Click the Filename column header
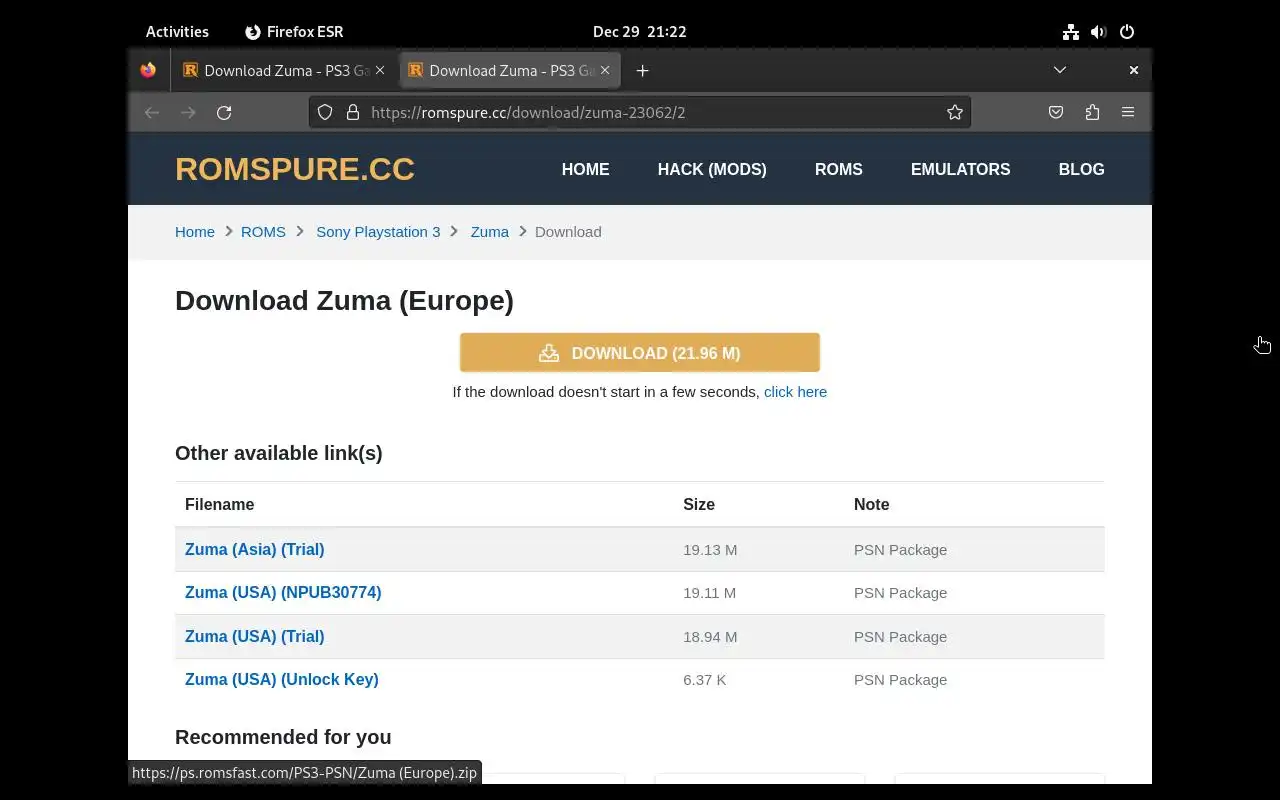The height and width of the screenshot is (800, 1280). [x=219, y=504]
